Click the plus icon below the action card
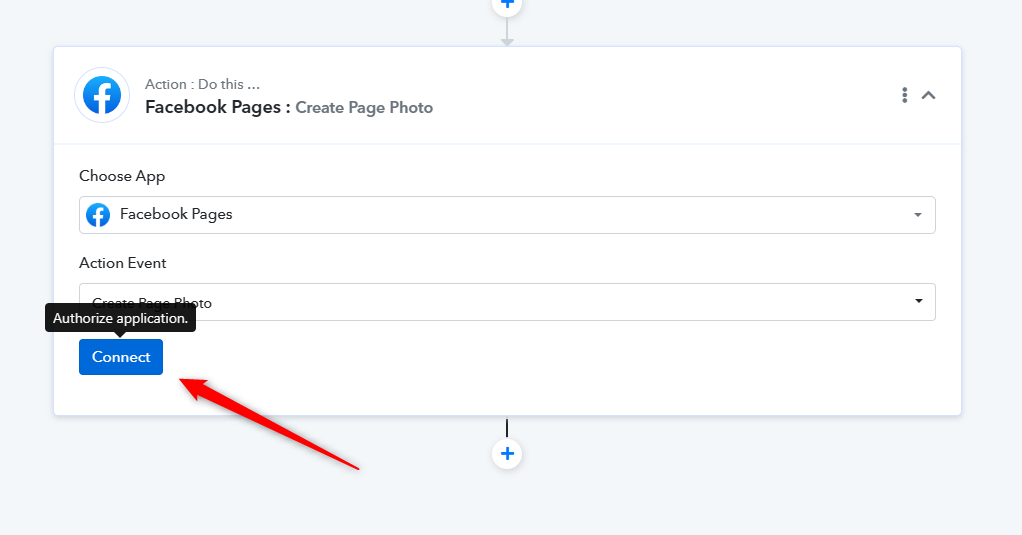This screenshot has width=1022, height=535. [x=507, y=454]
